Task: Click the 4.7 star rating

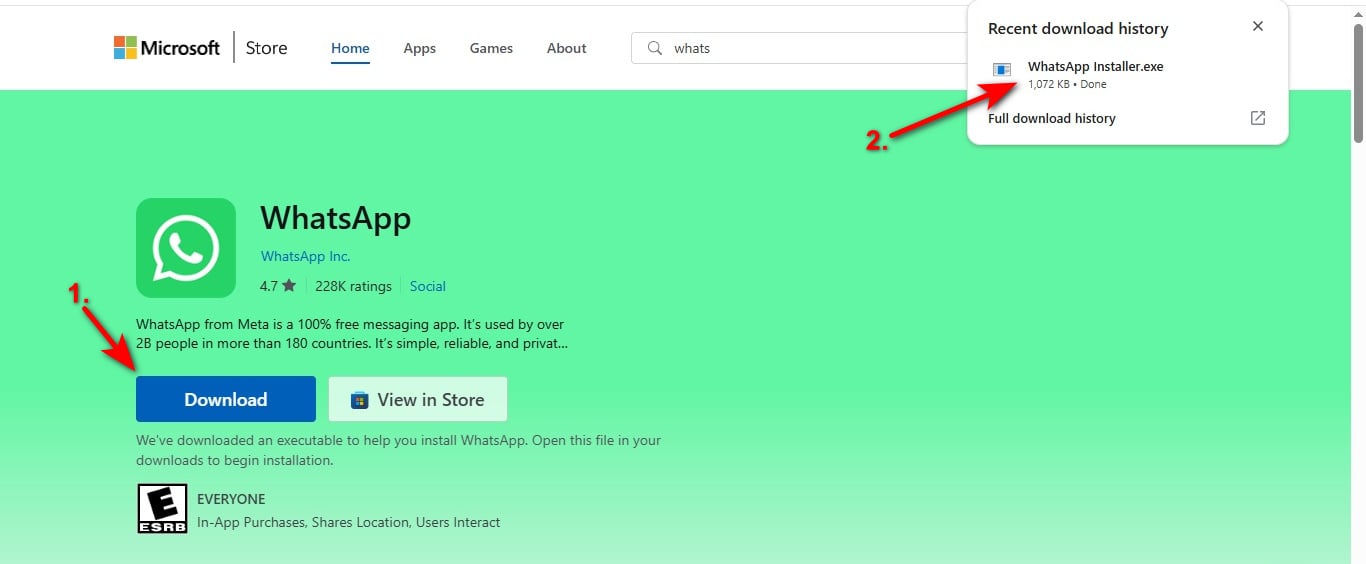Action: 278,286
